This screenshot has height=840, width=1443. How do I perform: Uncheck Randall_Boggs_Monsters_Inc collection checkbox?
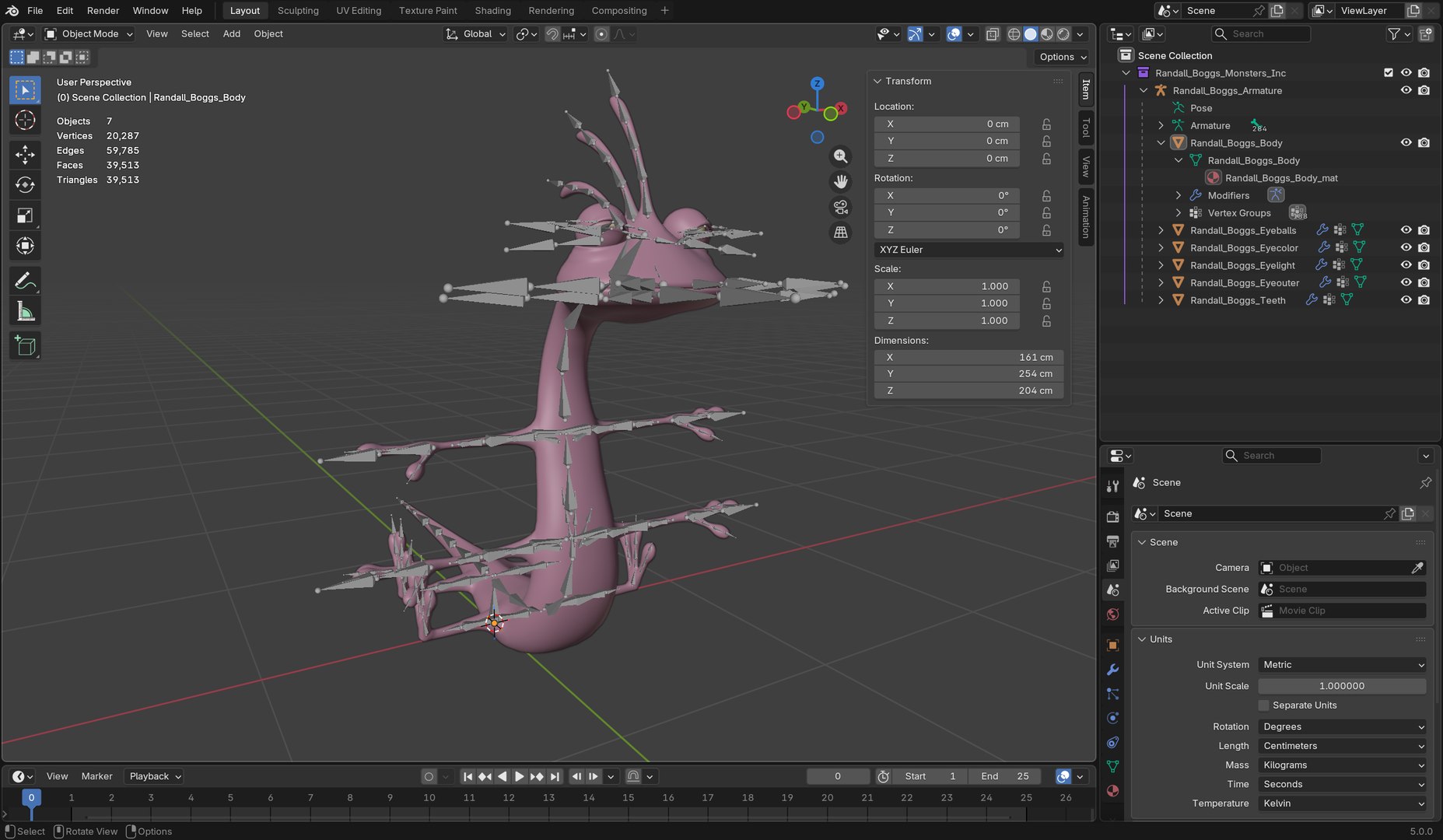pyautogui.click(x=1389, y=72)
